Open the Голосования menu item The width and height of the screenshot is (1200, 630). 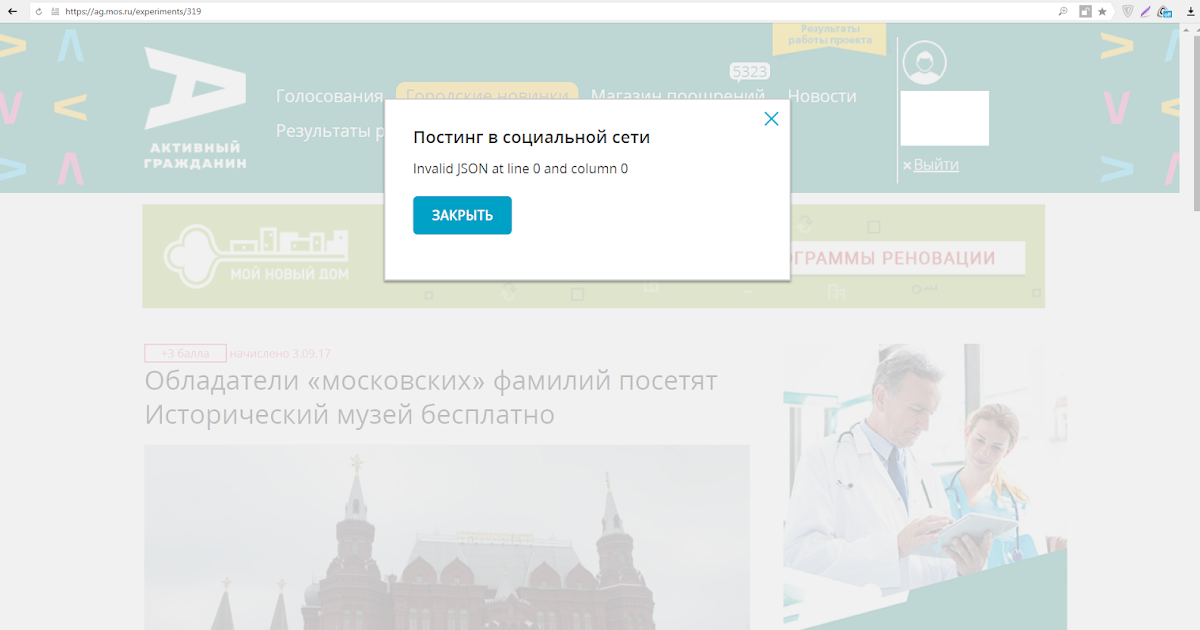tap(329, 96)
